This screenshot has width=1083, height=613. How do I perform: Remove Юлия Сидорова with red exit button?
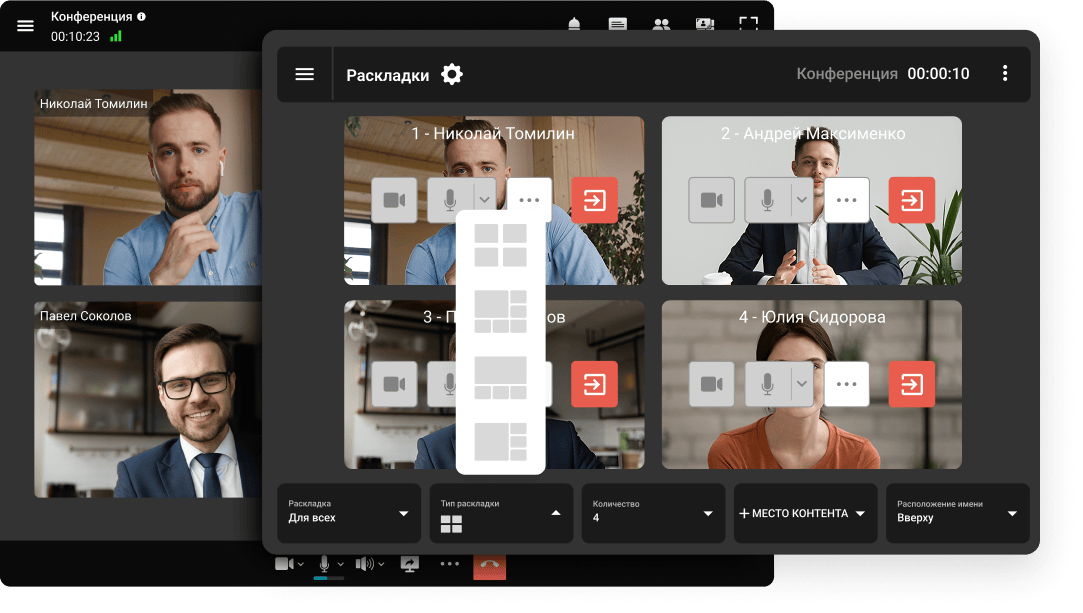pos(911,384)
